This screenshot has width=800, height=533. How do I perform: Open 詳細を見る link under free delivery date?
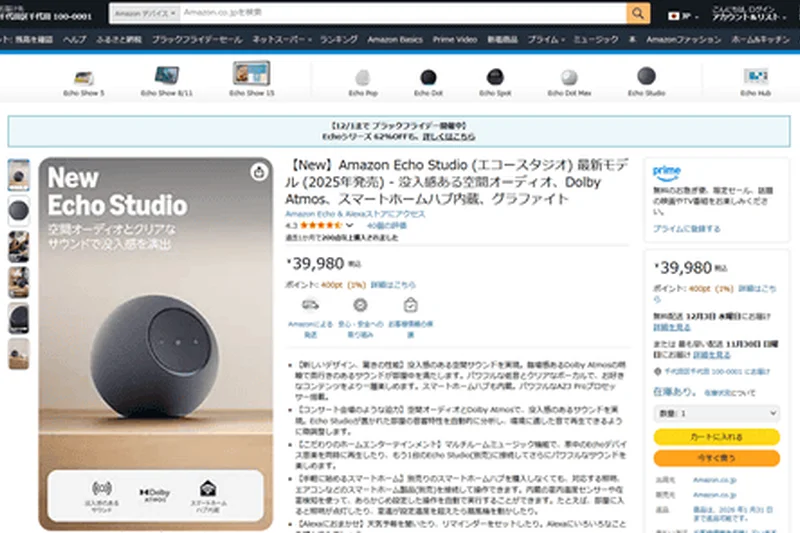[672, 327]
